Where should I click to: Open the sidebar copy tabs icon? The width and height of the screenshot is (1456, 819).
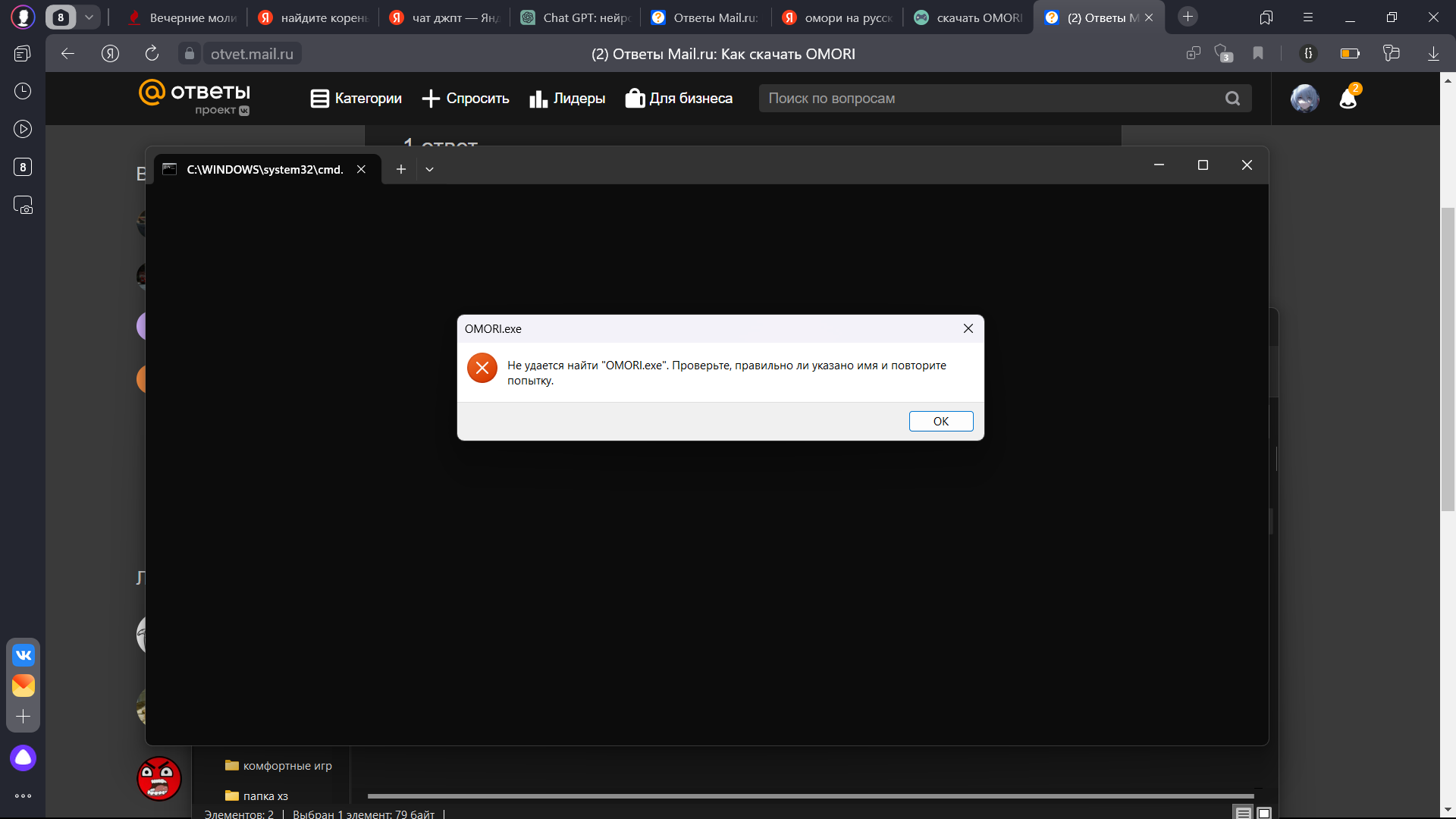pyautogui.click(x=23, y=53)
